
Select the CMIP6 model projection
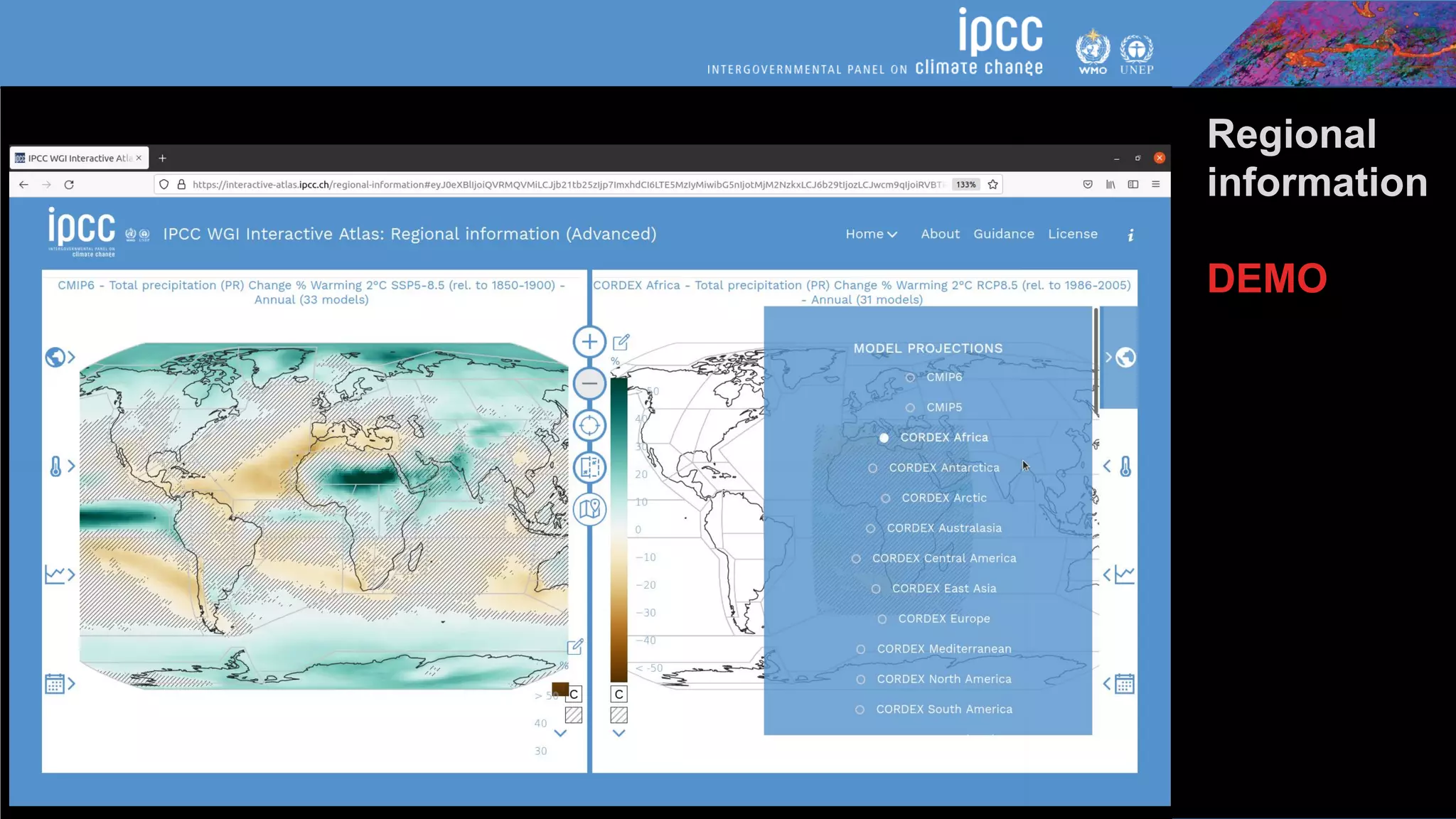pyautogui.click(x=934, y=378)
